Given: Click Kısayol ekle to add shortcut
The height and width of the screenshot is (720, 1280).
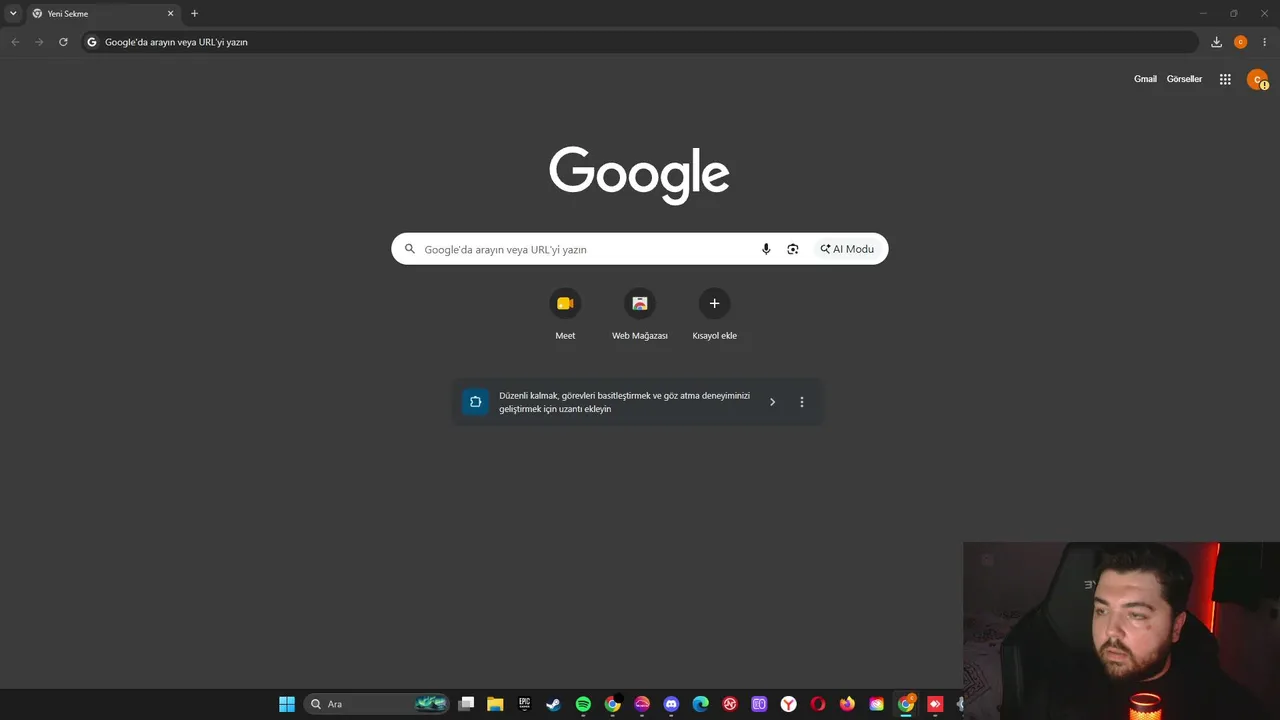Looking at the screenshot, I should tap(714, 315).
